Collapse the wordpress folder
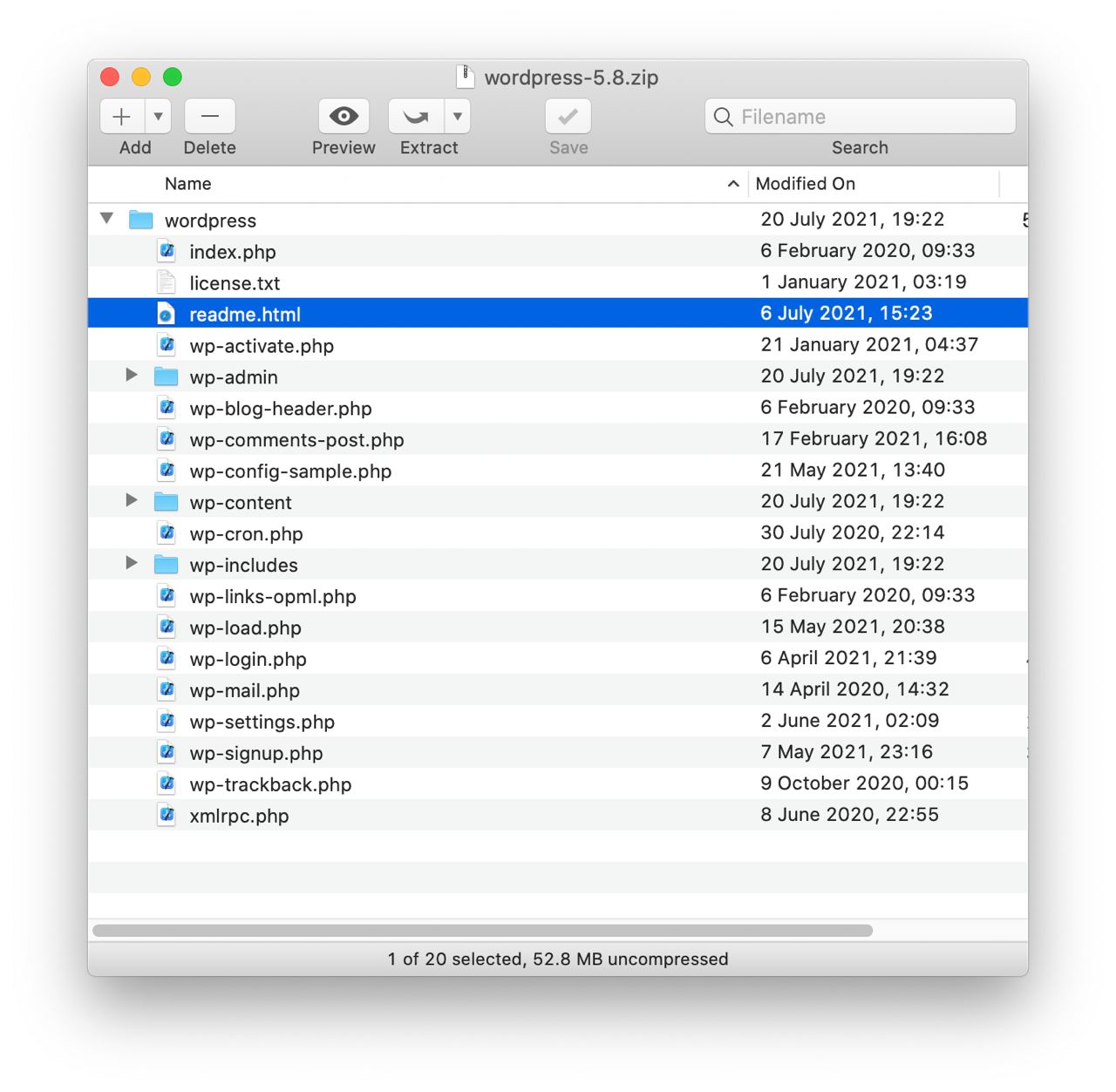The width and height of the screenshot is (1116, 1092). [107, 219]
